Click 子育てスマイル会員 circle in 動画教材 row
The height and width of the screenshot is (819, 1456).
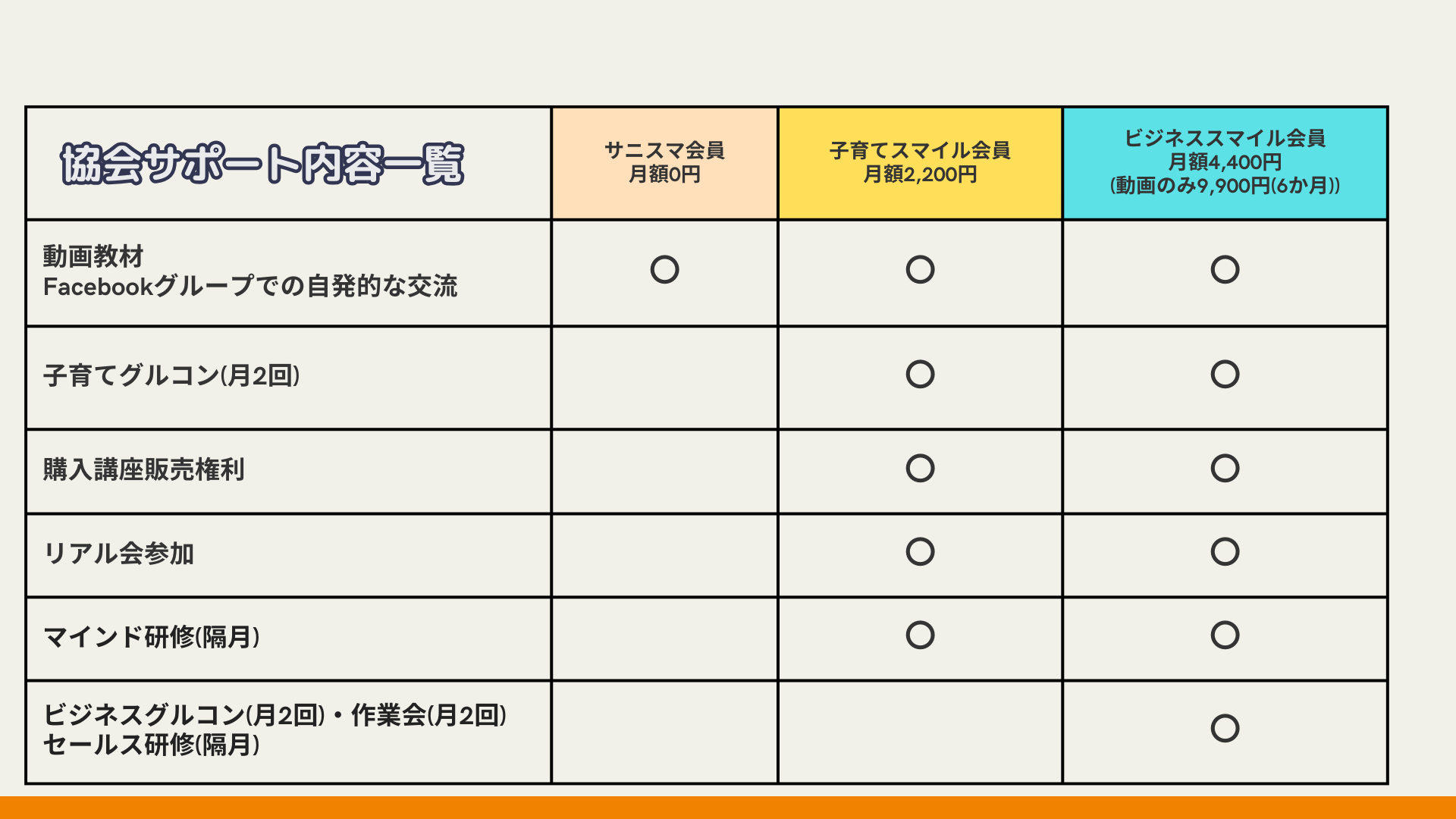point(920,270)
